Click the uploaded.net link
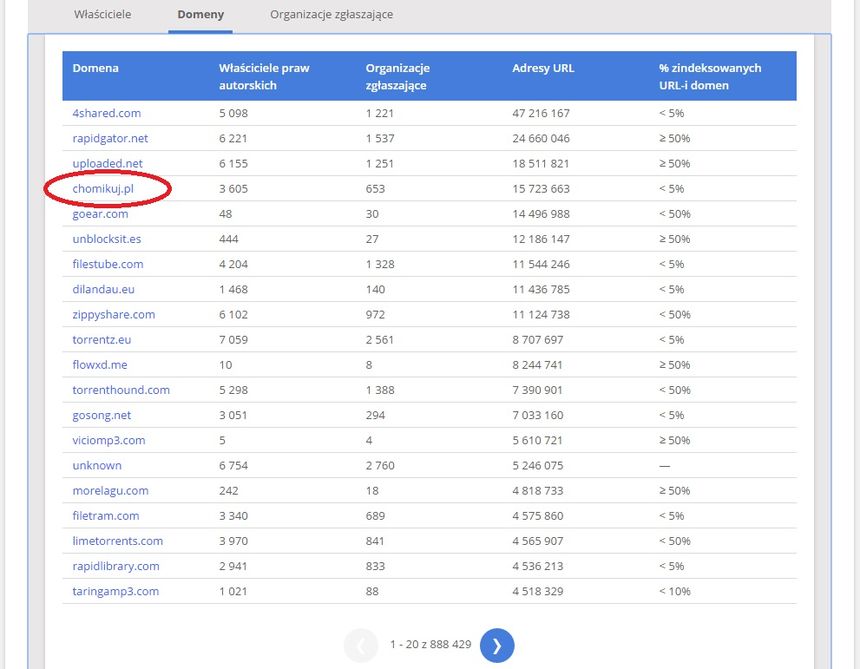Viewport: 860px width, 669px height. pos(108,163)
